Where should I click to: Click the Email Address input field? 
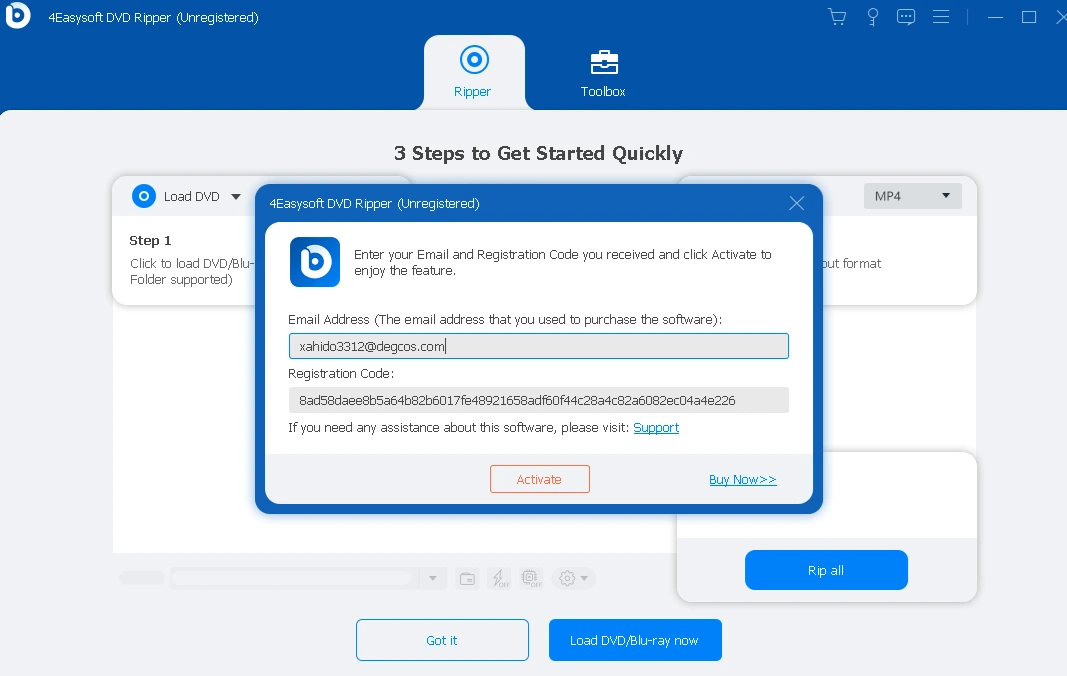coord(538,346)
